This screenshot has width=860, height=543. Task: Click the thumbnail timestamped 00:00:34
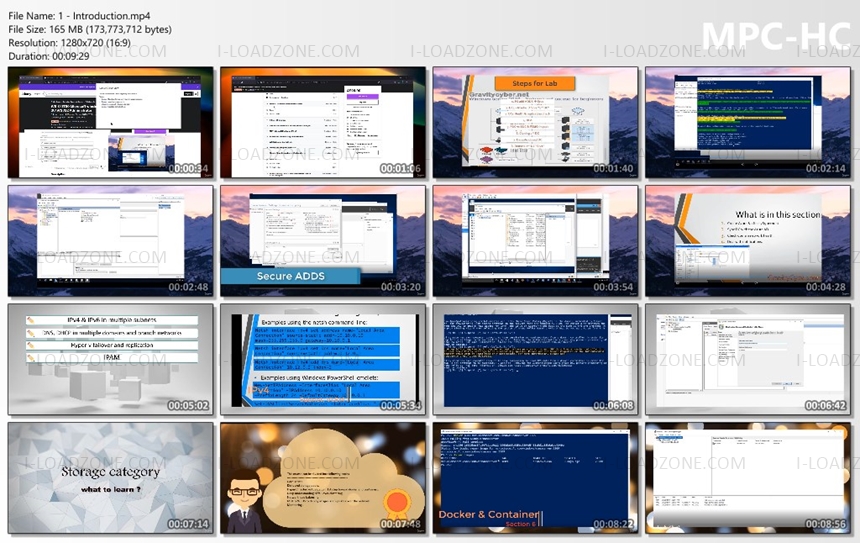(x=111, y=122)
